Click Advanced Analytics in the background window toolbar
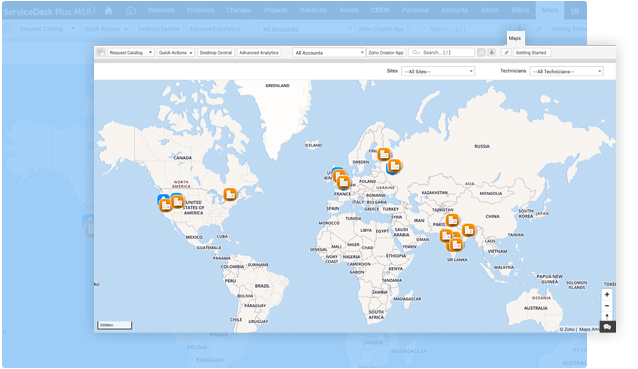 click(215, 29)
